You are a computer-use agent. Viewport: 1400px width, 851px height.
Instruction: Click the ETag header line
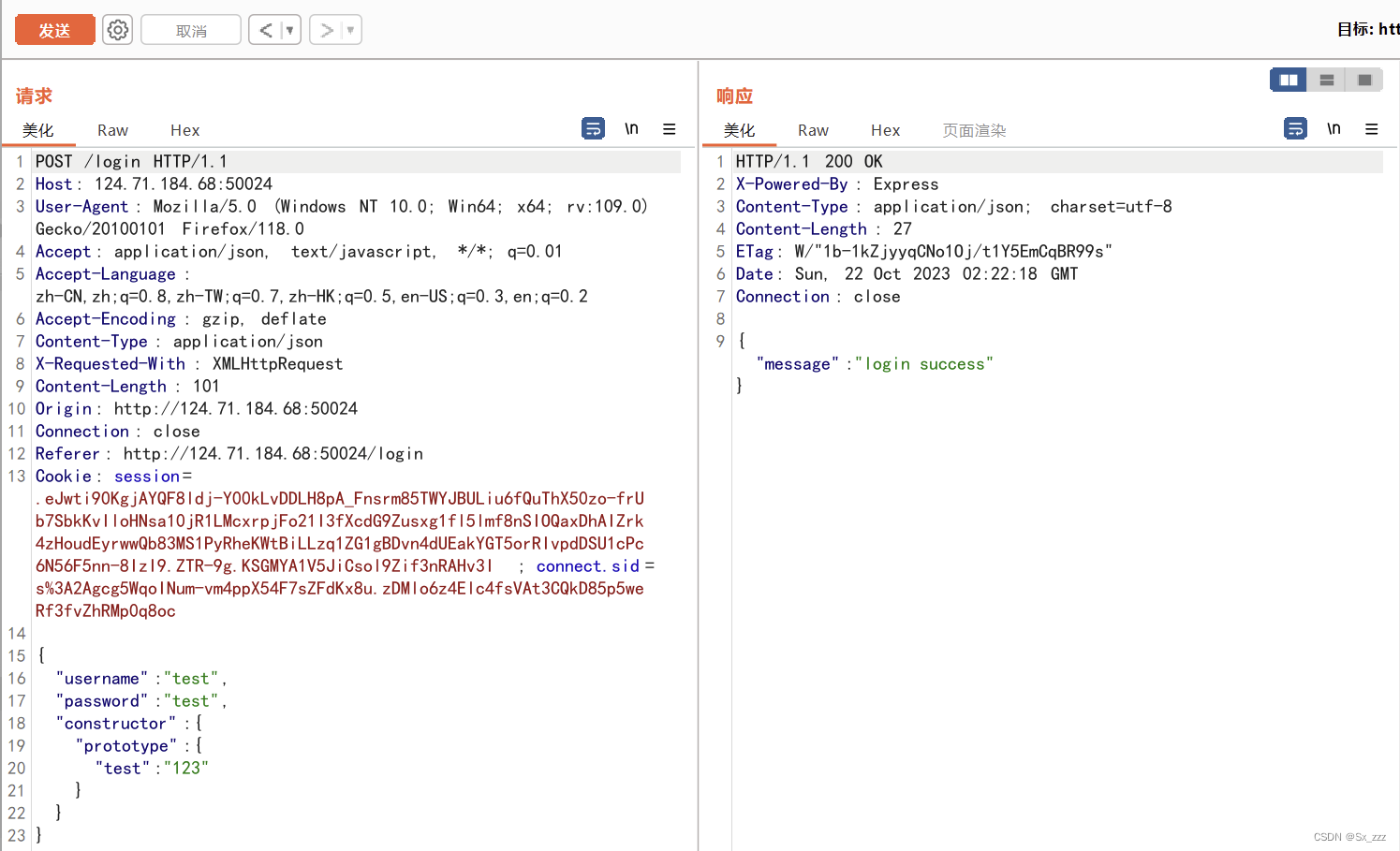[x=924, y=252]
